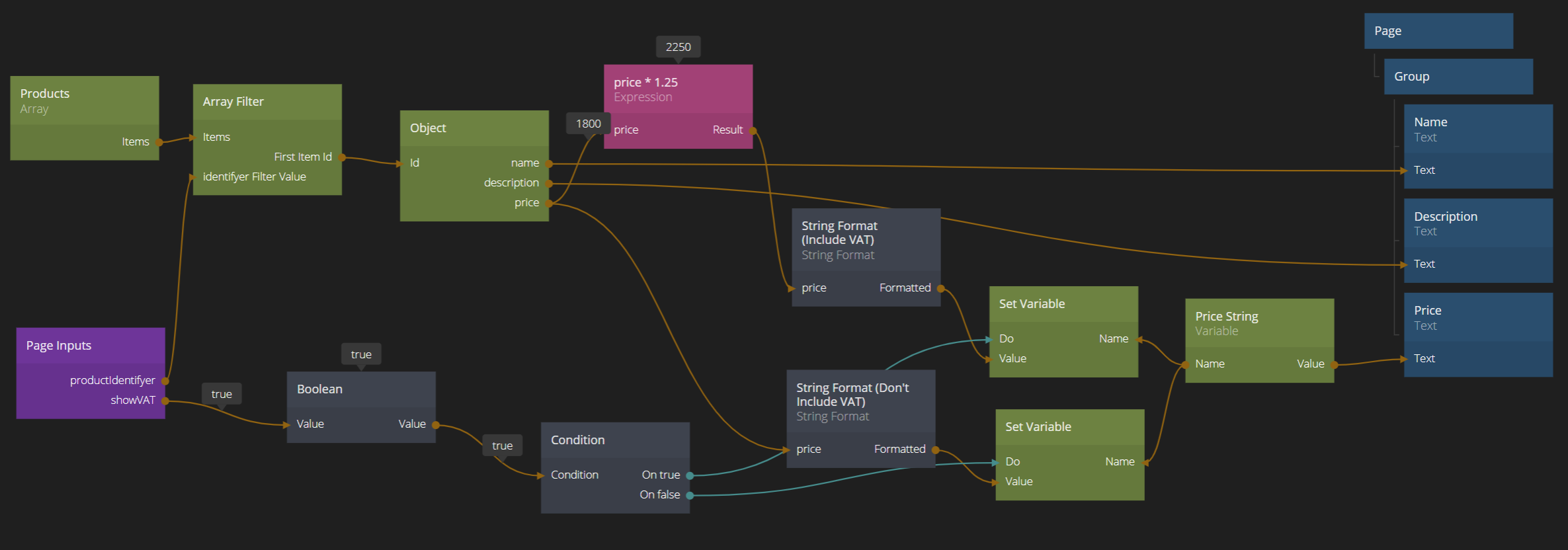The width and height of the screenshot is (1568, 550).
Task: Click the Result output port on Expression
Action: coord(753,130)
